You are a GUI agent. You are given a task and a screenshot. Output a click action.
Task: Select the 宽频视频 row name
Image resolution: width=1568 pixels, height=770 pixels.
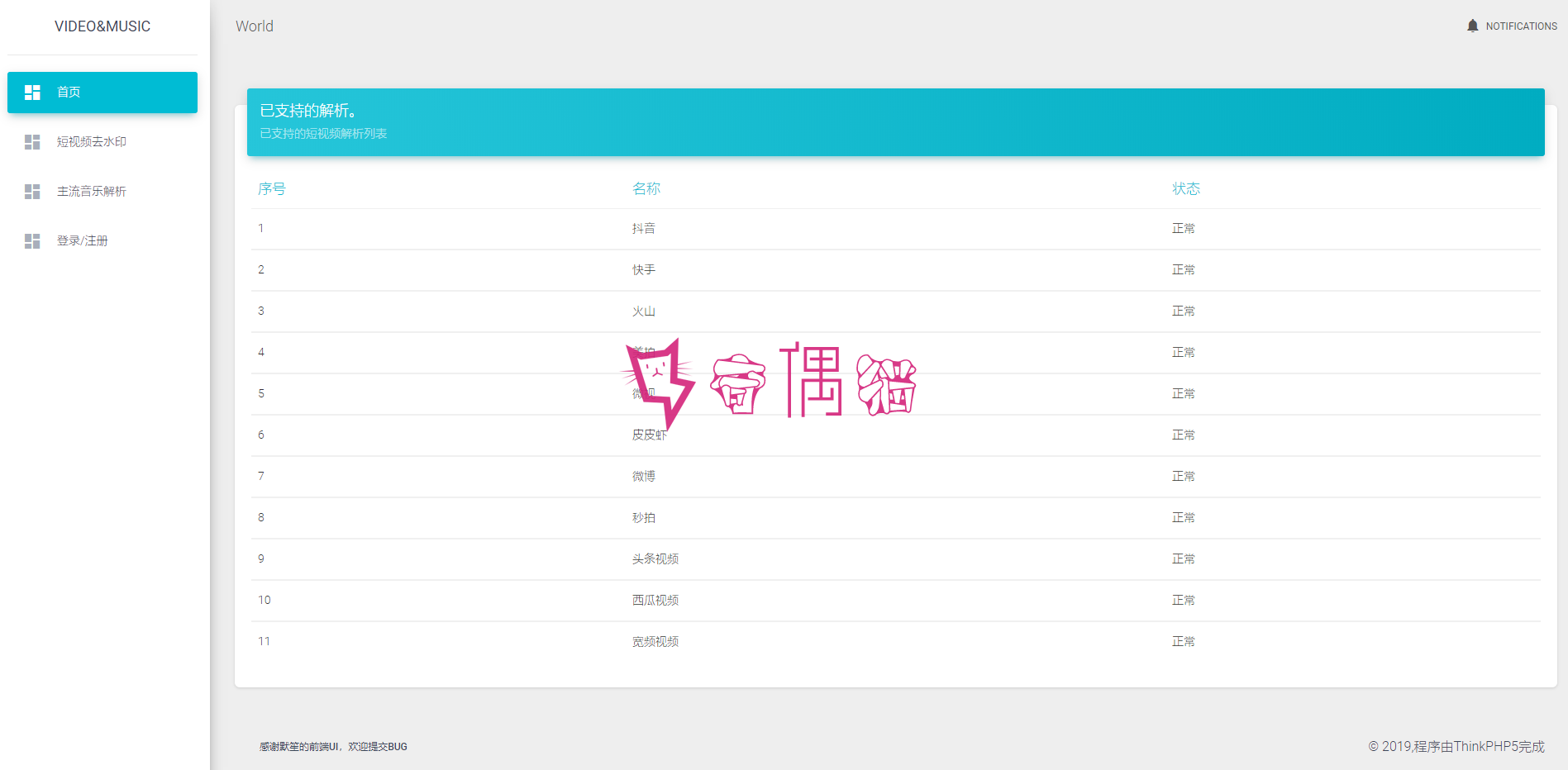click(655, 642)
